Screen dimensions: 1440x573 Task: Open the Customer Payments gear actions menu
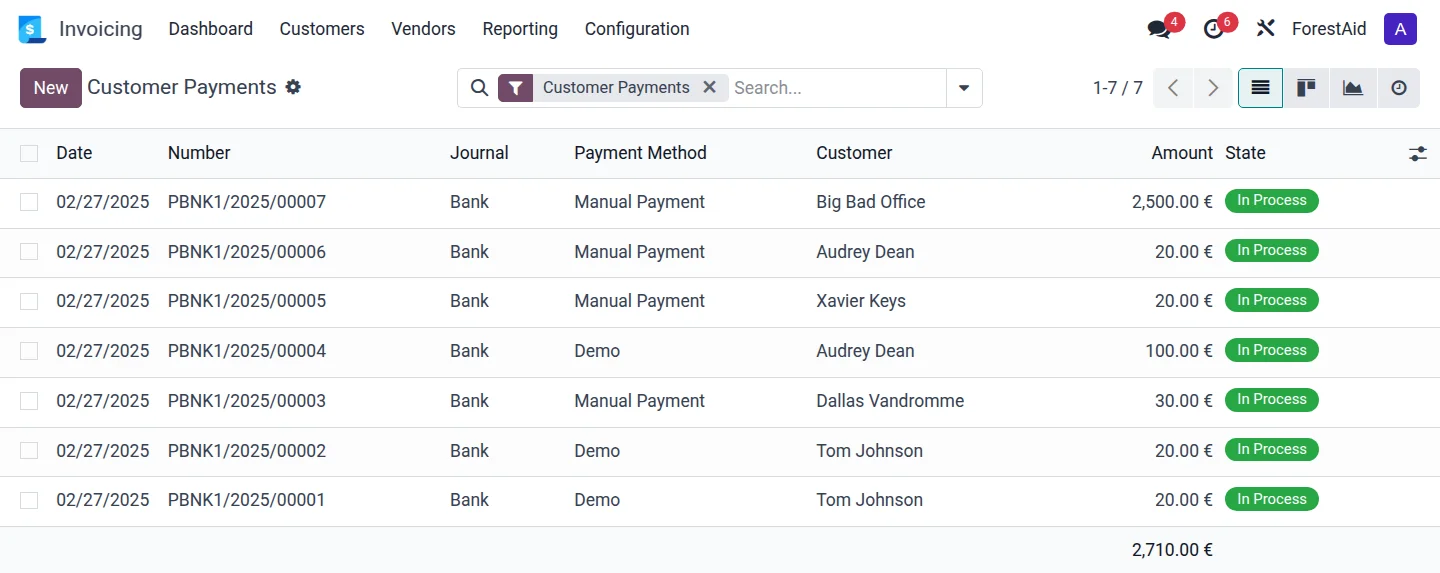point(293,87)
